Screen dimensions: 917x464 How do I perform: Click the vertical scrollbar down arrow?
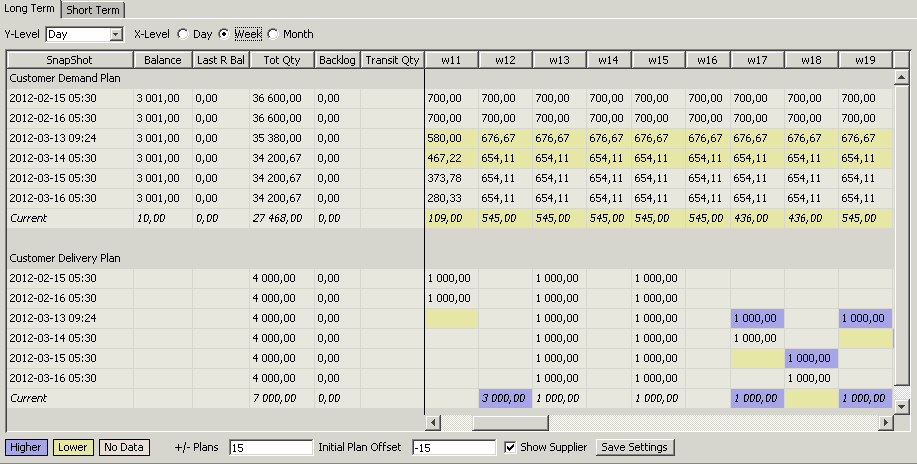pos(901,407)
